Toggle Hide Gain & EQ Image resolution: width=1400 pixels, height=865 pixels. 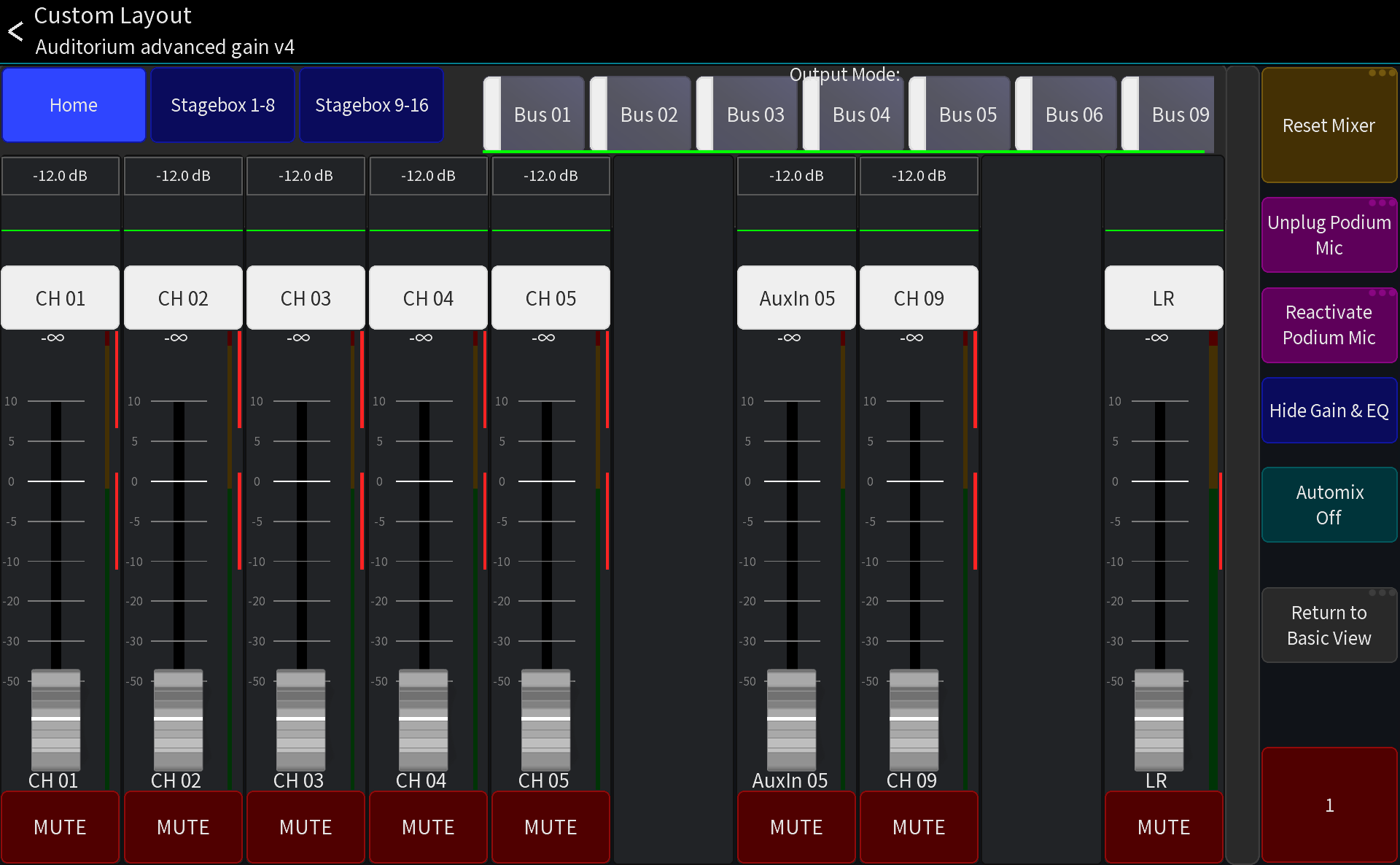tap(1329, 410)
